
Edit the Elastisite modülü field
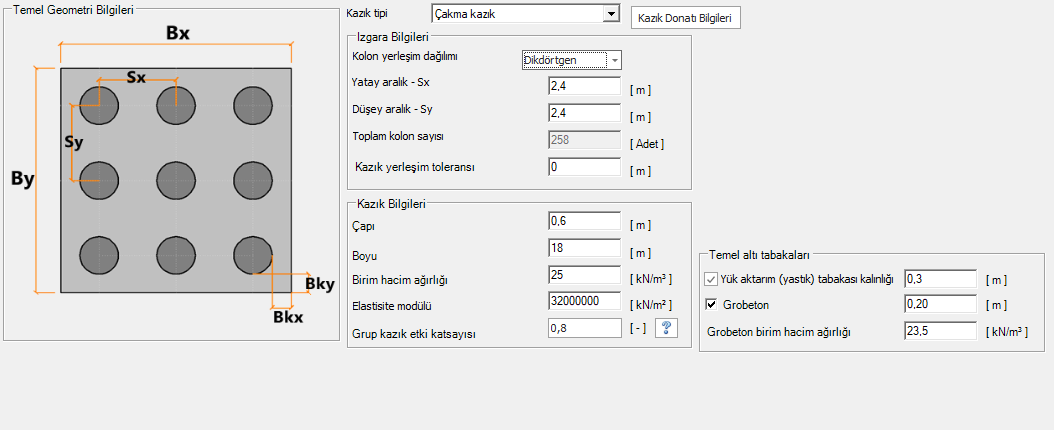[584, 302]
